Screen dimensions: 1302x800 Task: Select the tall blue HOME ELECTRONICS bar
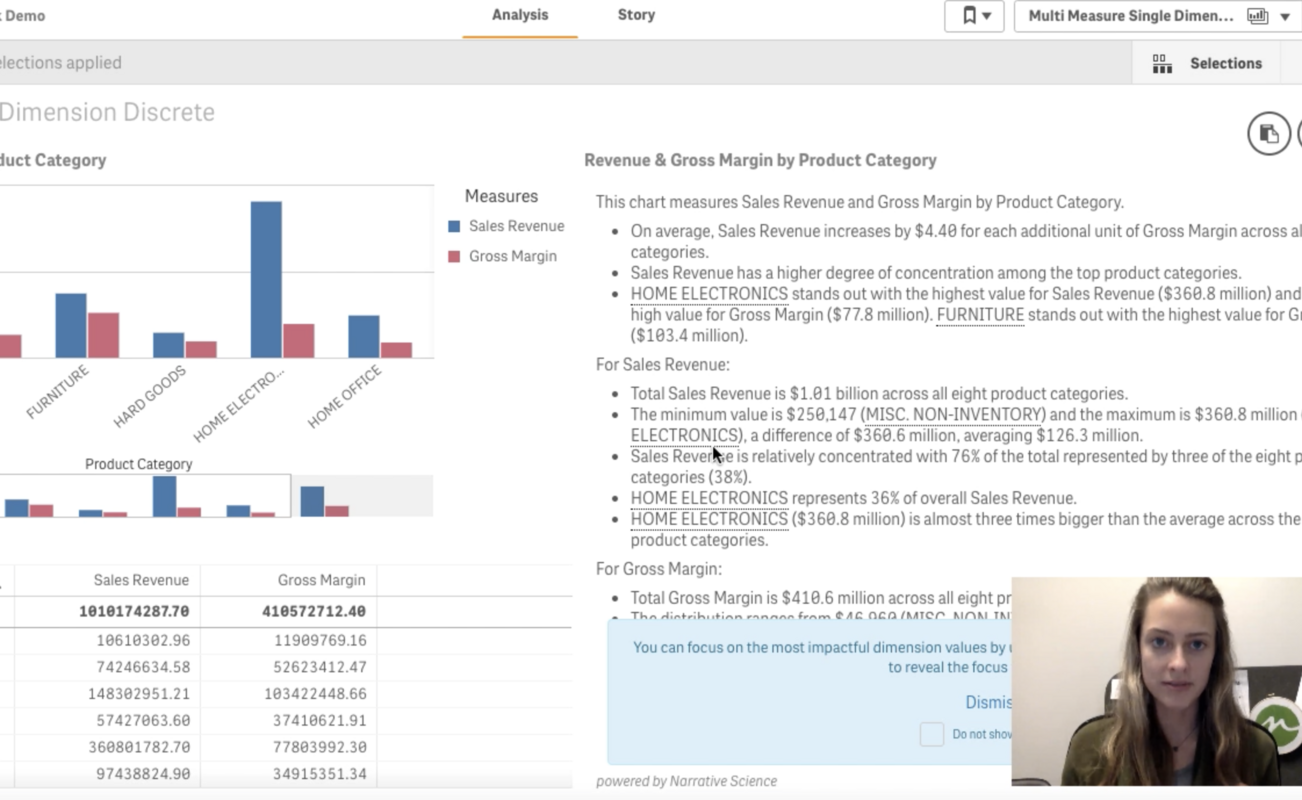coord(266,279)
